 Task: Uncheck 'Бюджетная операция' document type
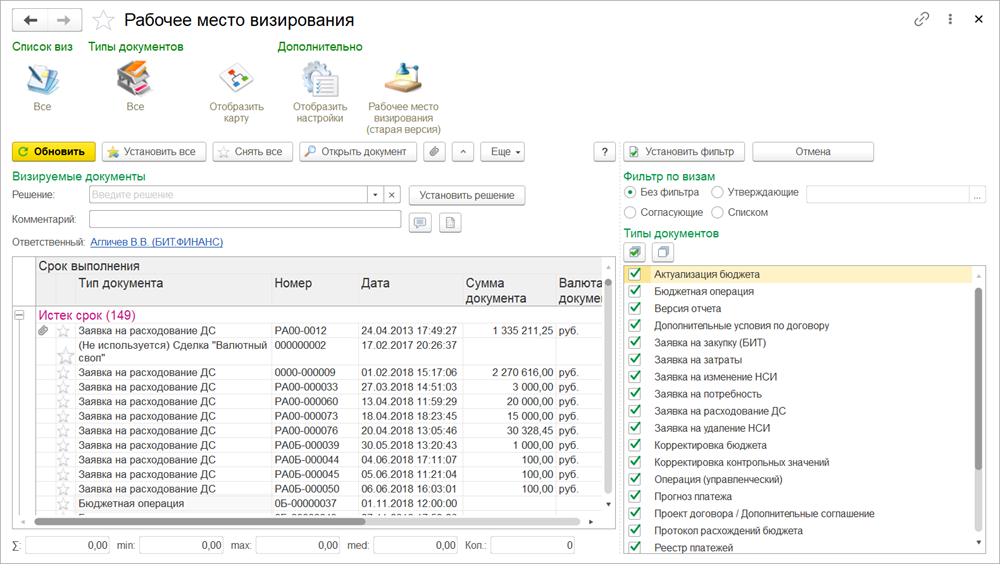coord(635,291)
